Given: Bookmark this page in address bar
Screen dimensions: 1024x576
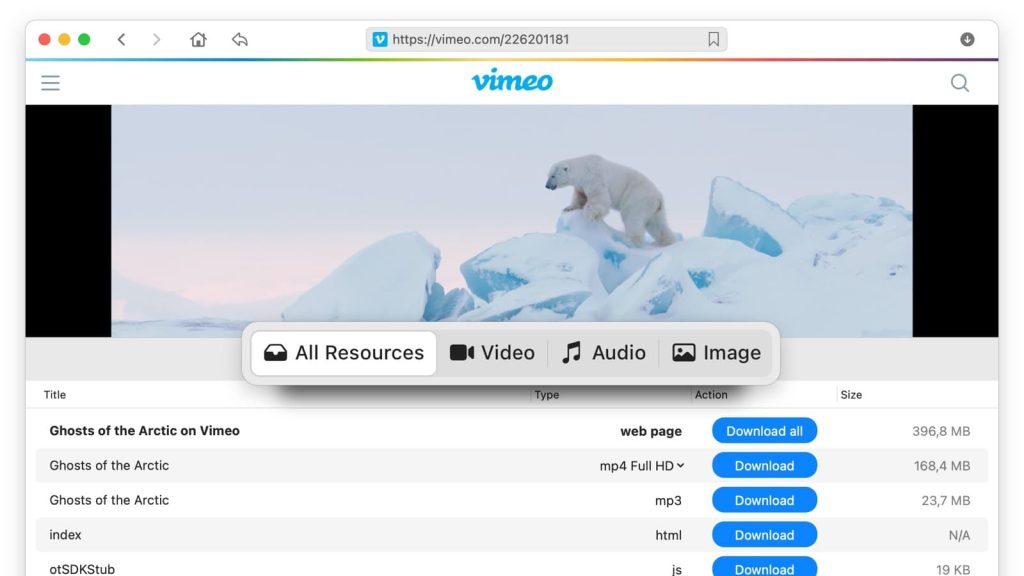Looking at the screenshot, I should (713, 39).
